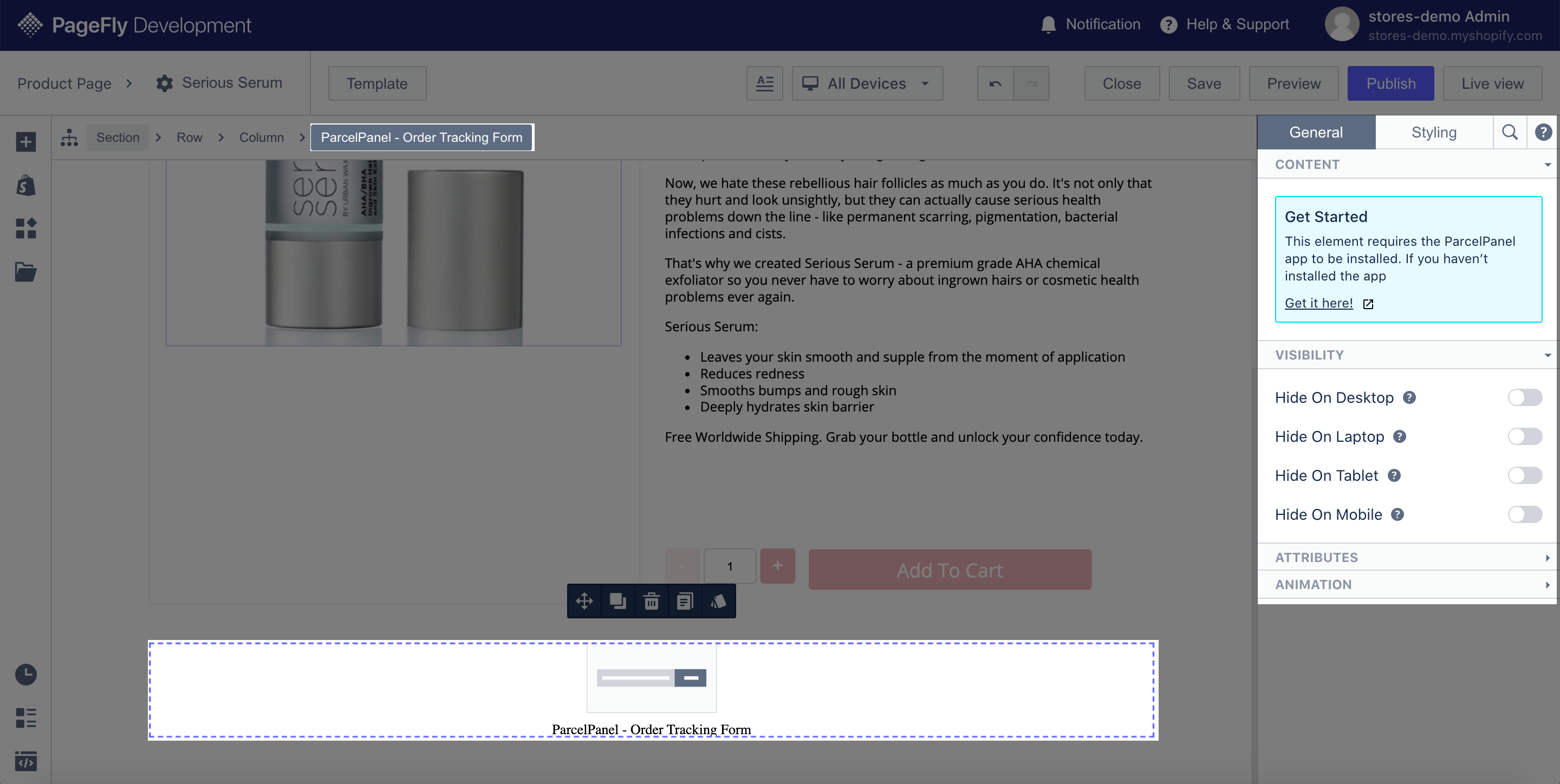Copy the selected element
The width and height of the screenshot is (1560, 784).
[x=685, y=601]
